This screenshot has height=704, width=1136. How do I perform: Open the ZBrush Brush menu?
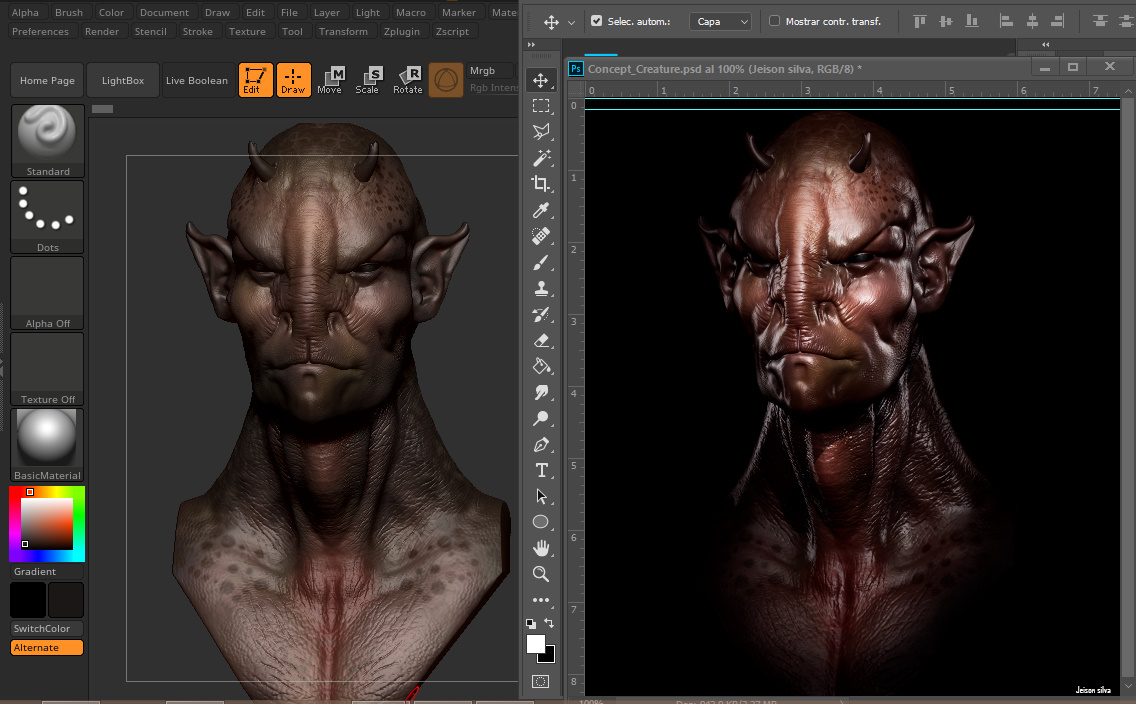(x=69, y=12)
